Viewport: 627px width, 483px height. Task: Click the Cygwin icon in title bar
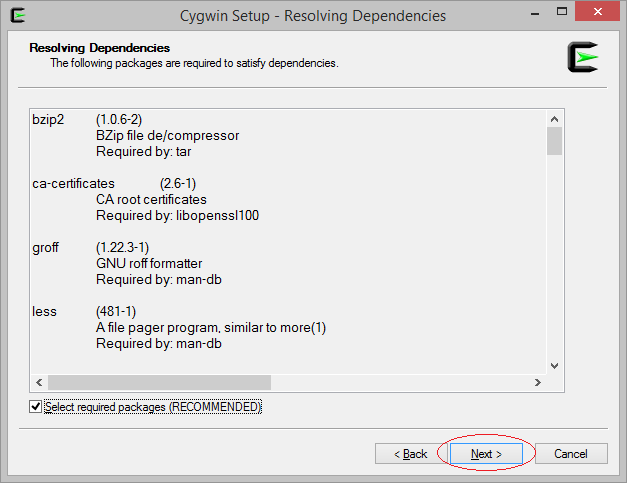coord(18,16)
